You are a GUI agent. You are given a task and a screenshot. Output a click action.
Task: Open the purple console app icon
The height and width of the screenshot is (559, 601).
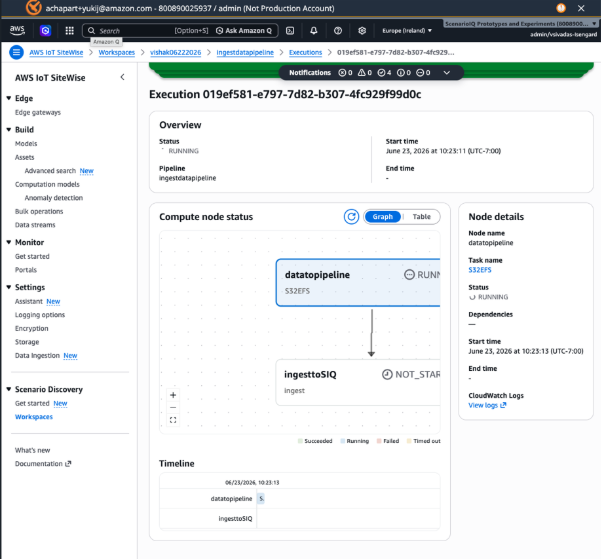[x=45, y=31]
